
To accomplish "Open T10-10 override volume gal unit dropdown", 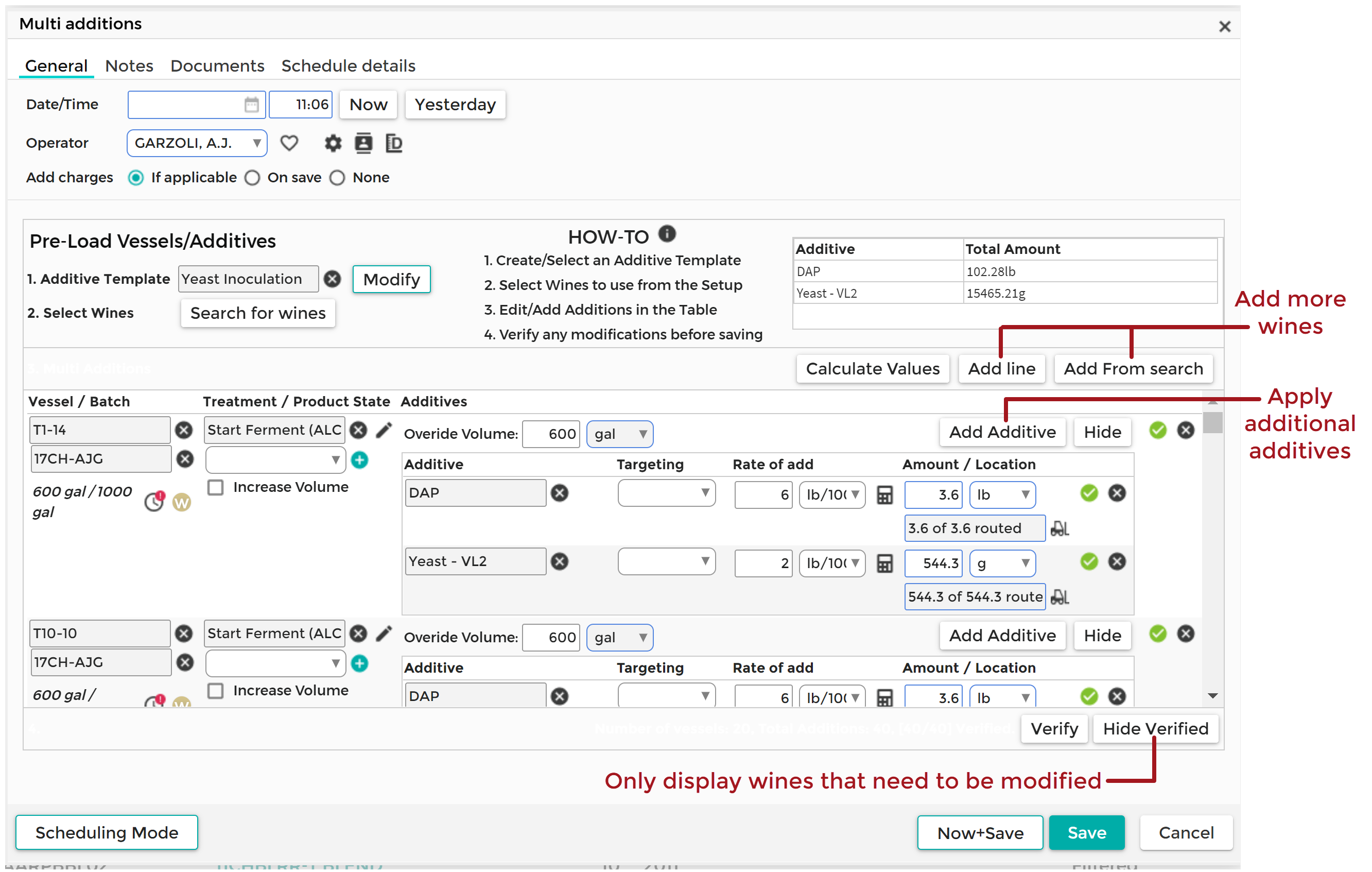I will 620,638.
